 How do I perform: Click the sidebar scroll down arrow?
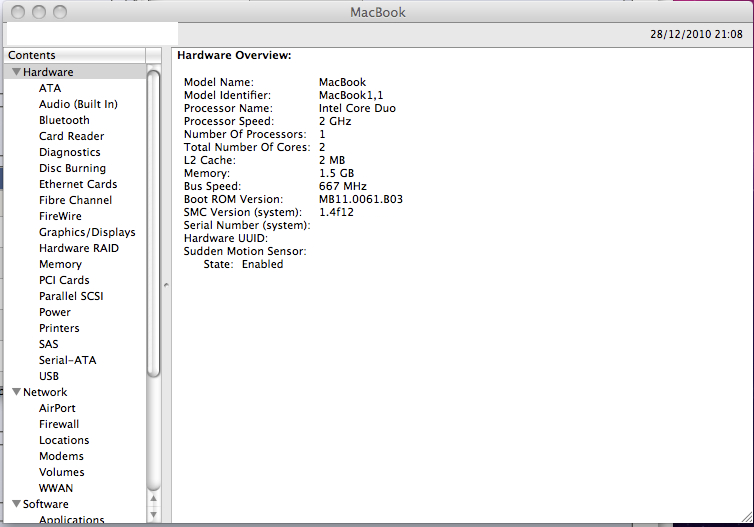[x=153, y=514]
